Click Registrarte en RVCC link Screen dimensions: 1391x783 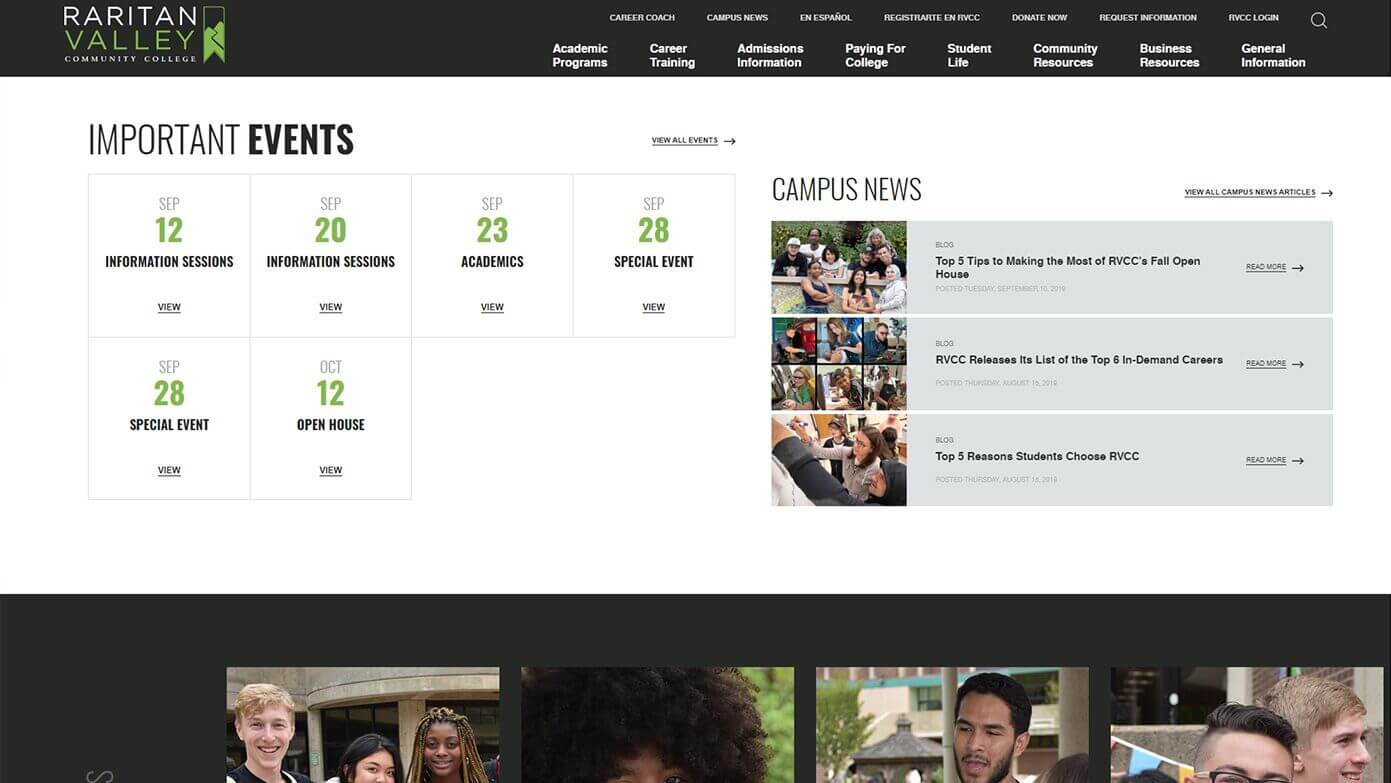(932, 18)
